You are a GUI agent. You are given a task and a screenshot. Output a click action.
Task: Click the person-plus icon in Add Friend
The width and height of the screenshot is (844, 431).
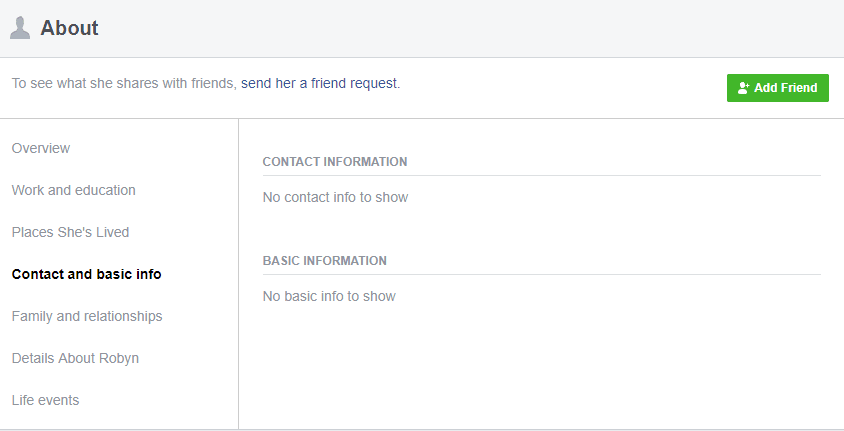click(743, 88)
